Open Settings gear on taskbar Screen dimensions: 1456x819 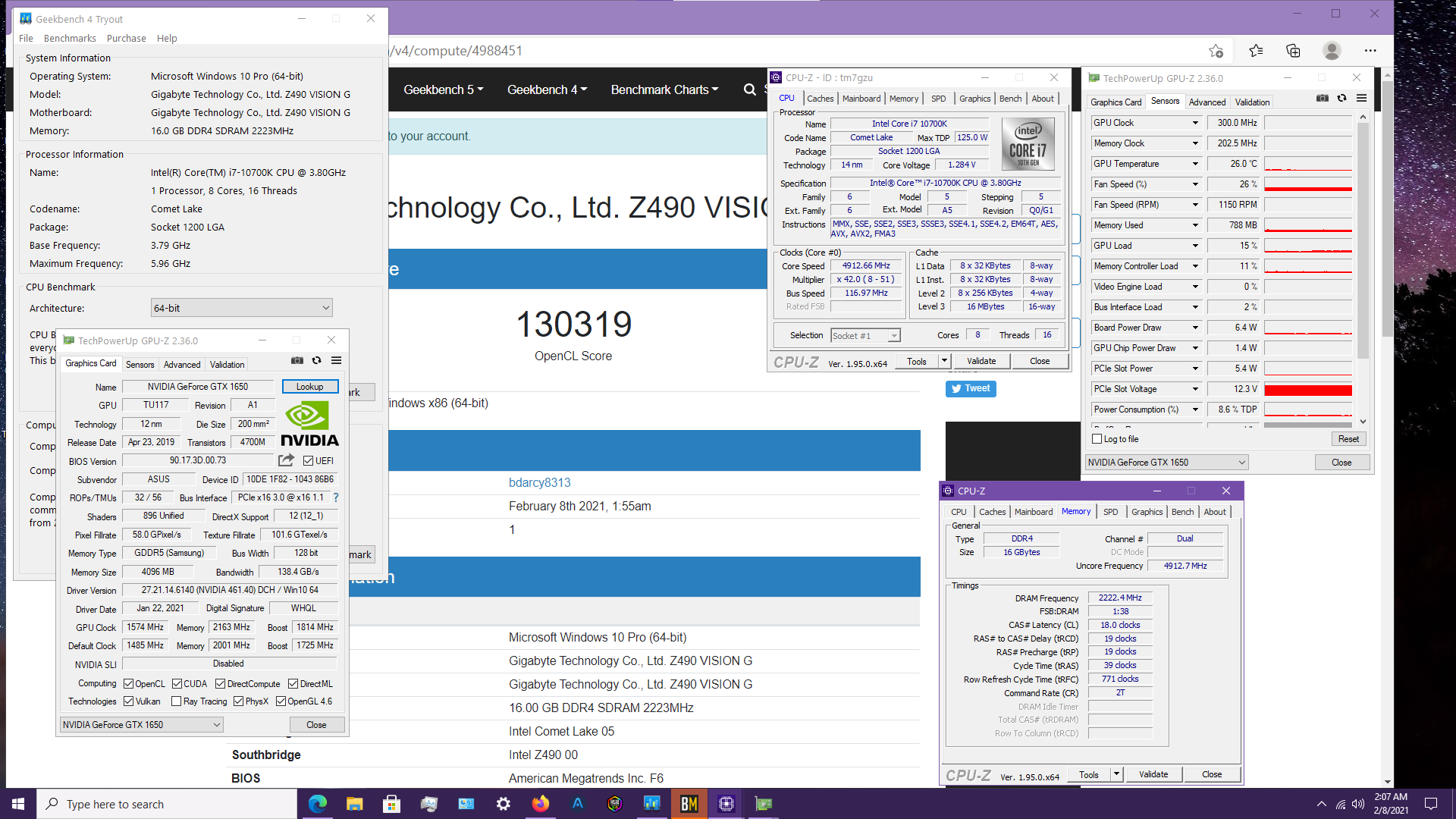(x=504, y=804)
